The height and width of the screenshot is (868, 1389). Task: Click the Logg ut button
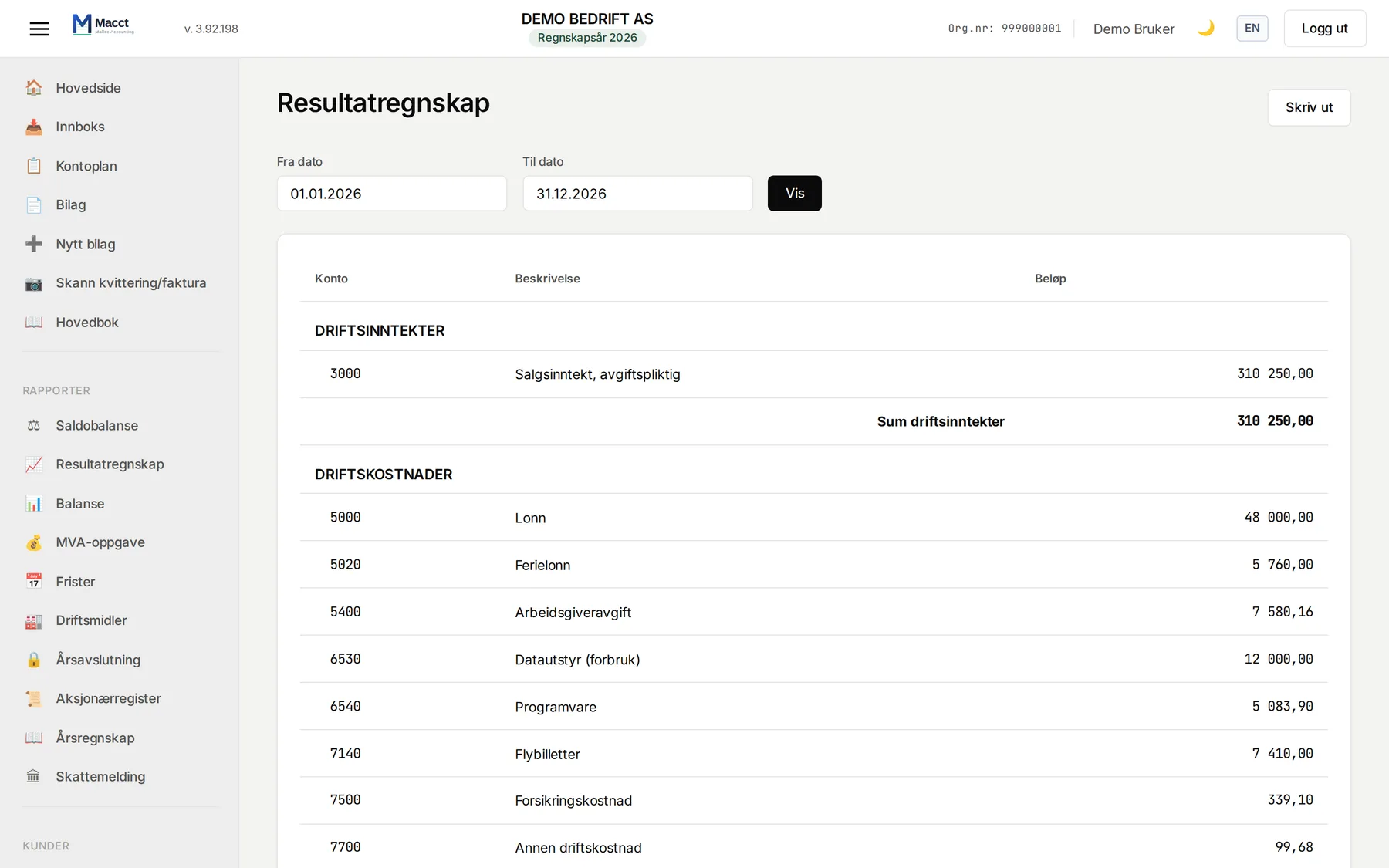tap(1324, 29)
